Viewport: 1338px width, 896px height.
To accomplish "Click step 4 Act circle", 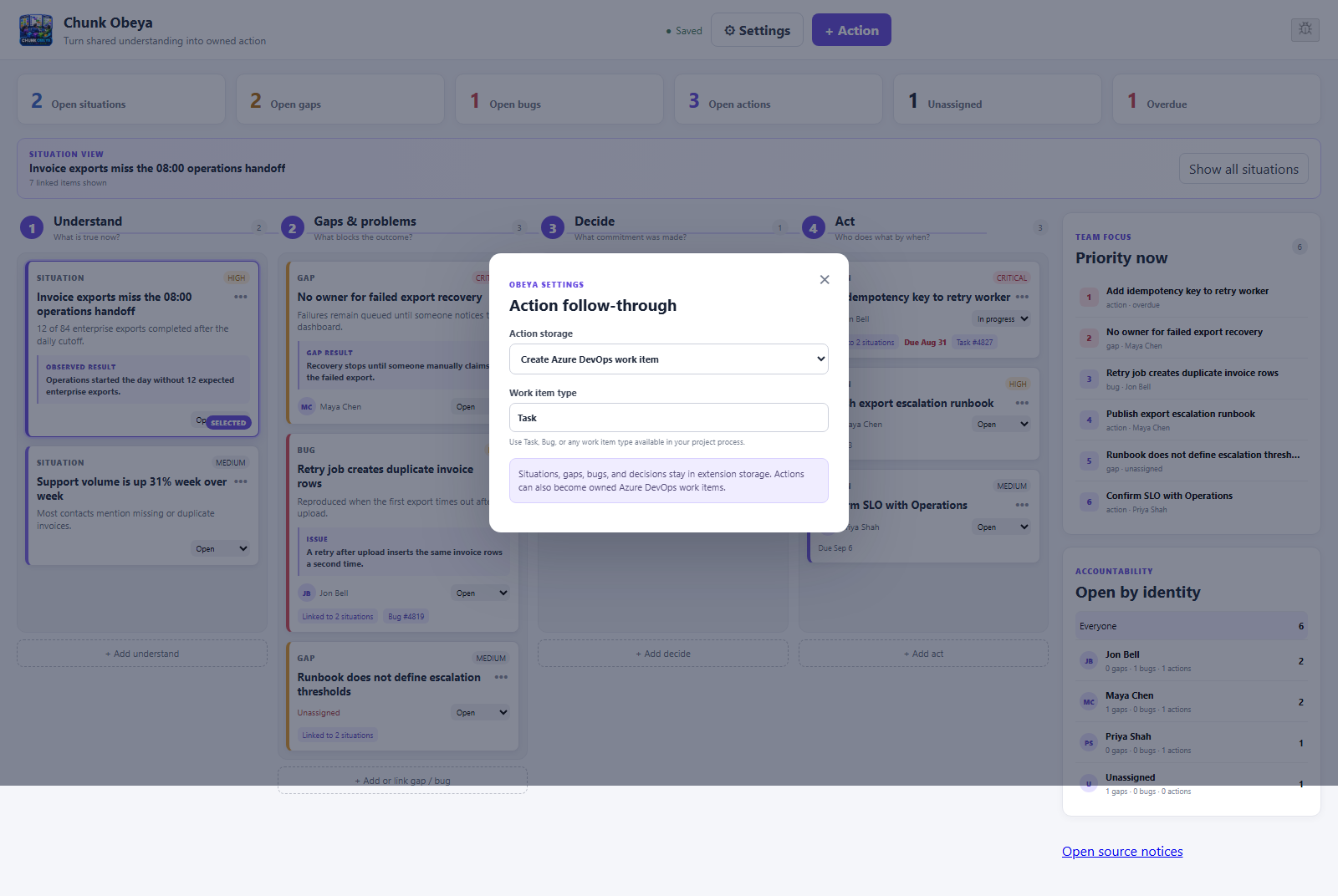I will click(x=813, y=227).
